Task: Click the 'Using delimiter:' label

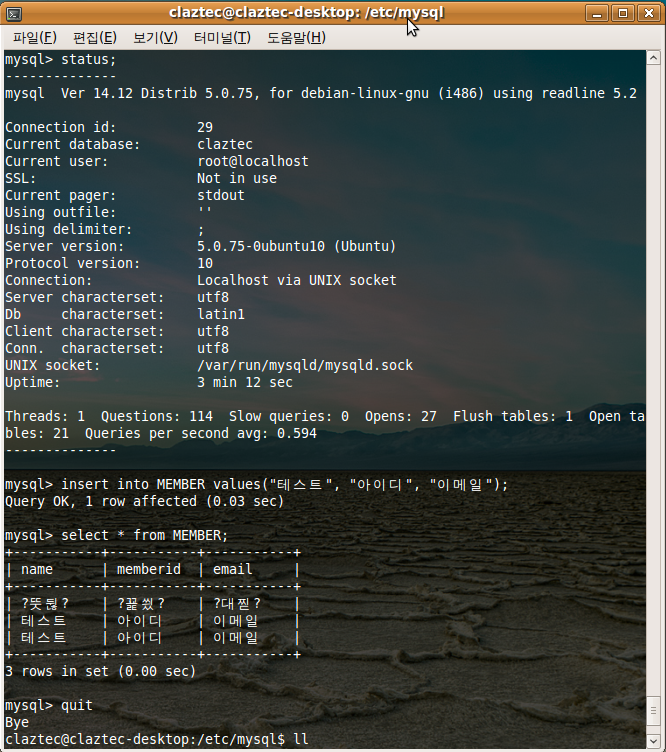Action: click(69, 229)
